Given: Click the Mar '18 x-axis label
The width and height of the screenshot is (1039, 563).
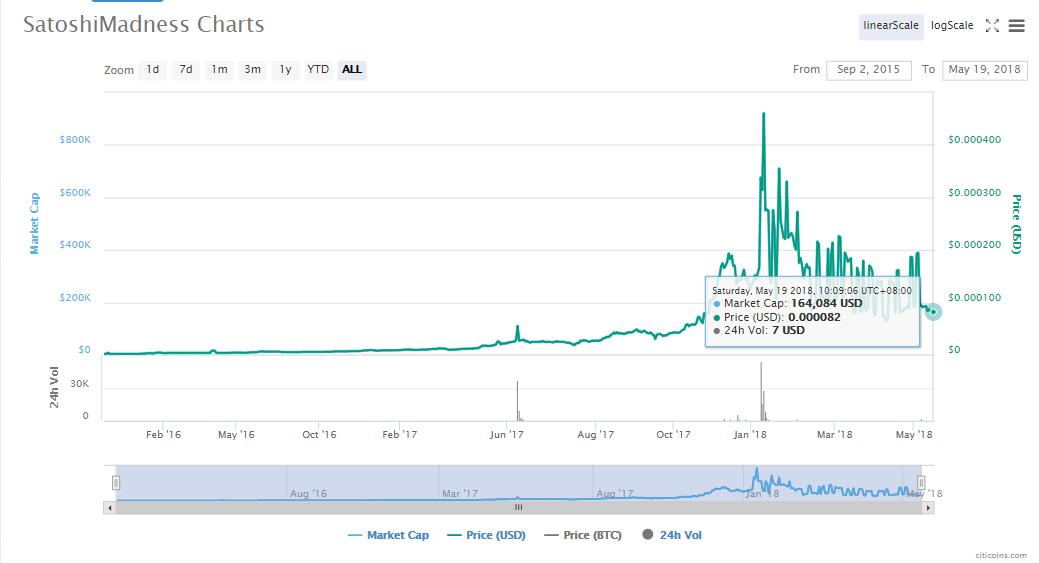Looking at the screenshot, I should tap(834, 435).
